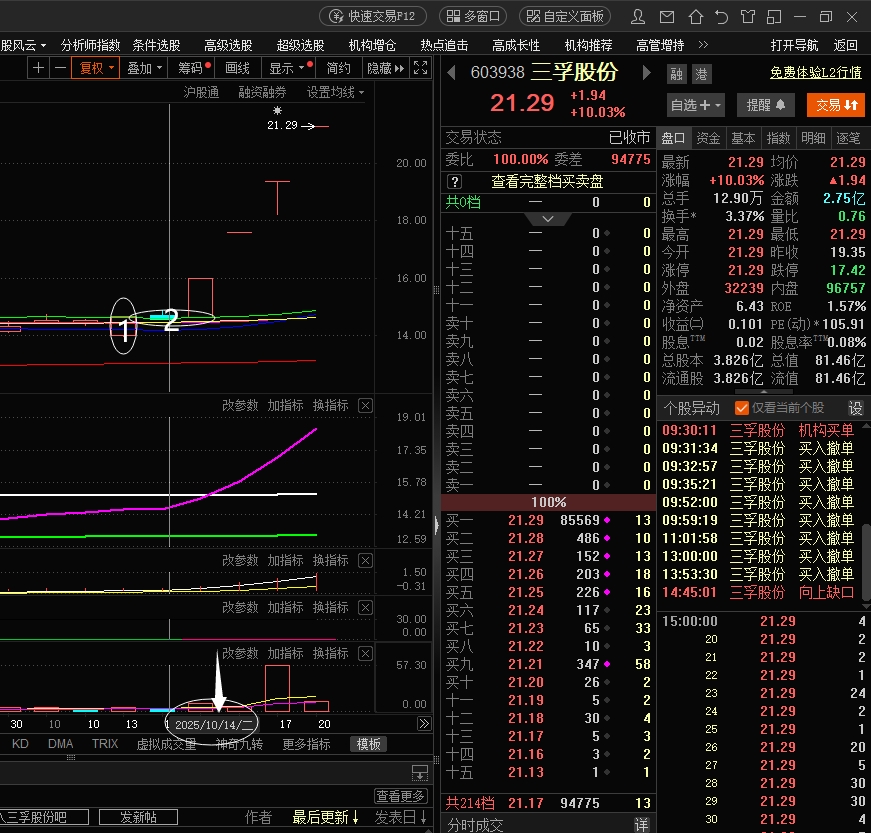Open 叠加 overlay dropdown
This screenshot has height=833, width=871.
pyautogui.click(x=144, y=68)
